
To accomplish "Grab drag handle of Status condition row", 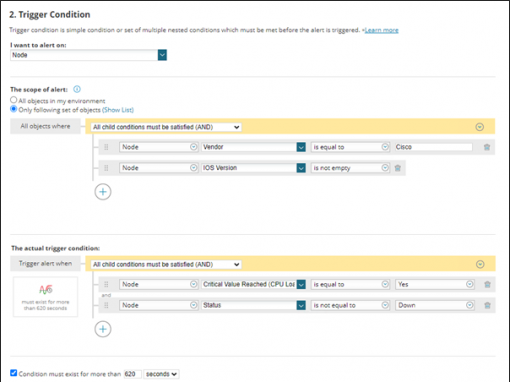I will pos(106,305).
